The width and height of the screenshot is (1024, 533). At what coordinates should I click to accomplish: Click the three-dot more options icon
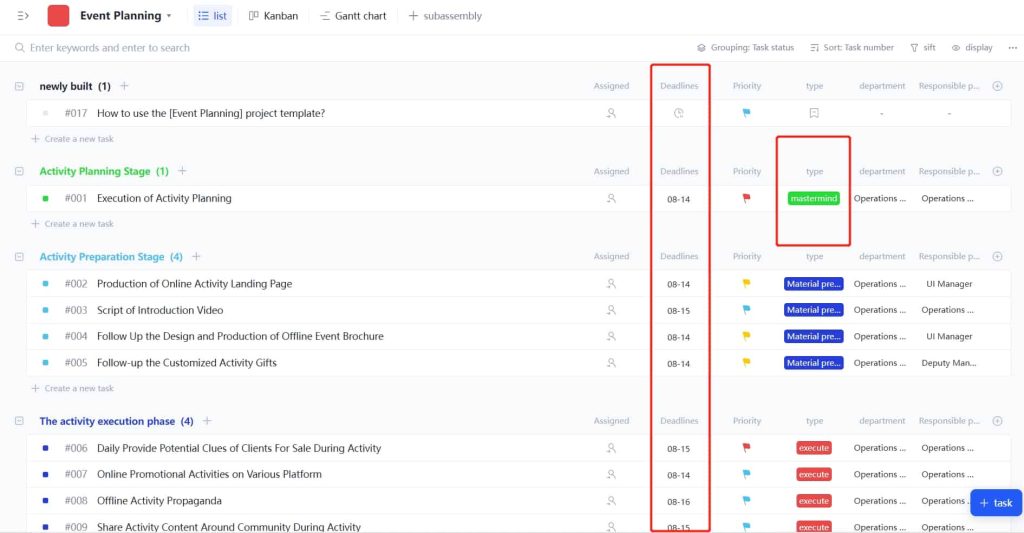1012,48
